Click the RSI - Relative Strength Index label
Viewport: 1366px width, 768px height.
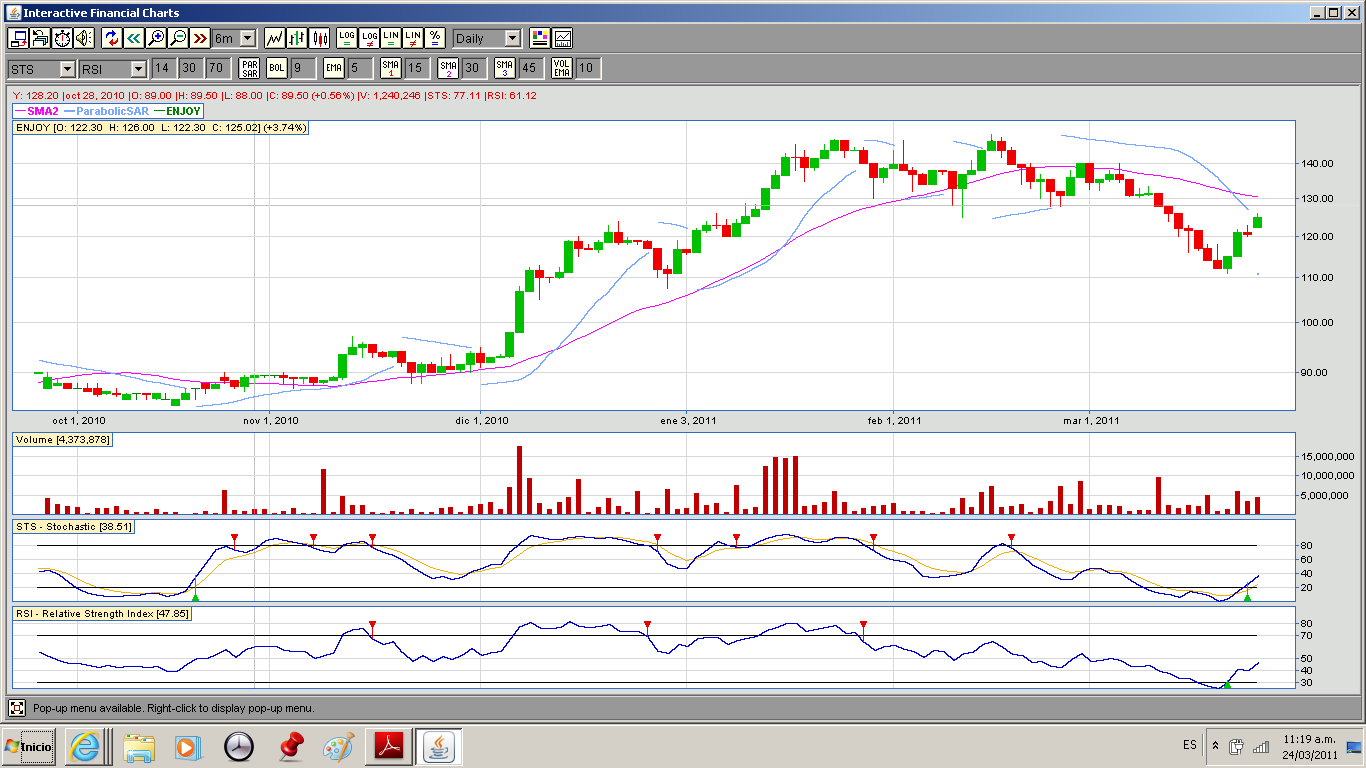[101, 613]
